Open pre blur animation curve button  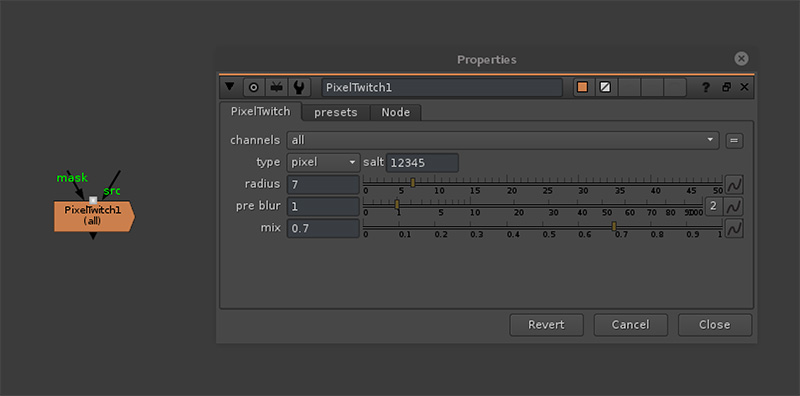coord(734,206)
